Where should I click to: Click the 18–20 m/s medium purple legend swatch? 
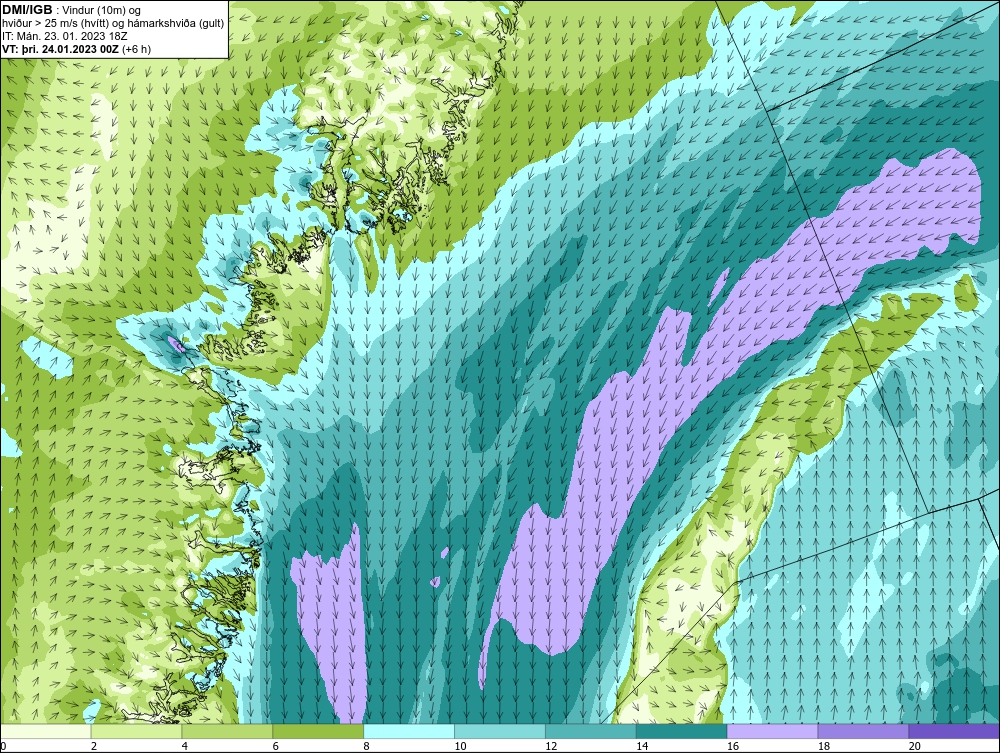864,731
